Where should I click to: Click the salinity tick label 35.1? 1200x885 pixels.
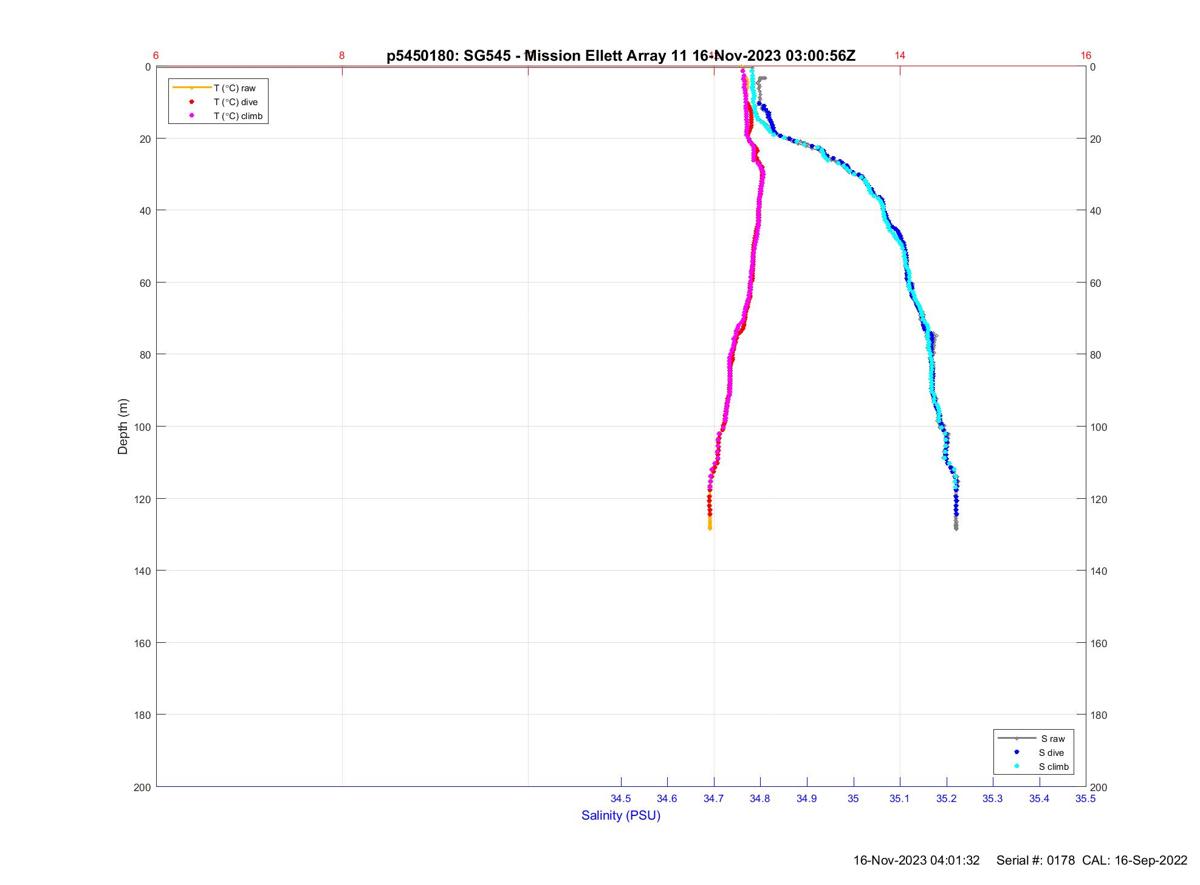point(900,798)
